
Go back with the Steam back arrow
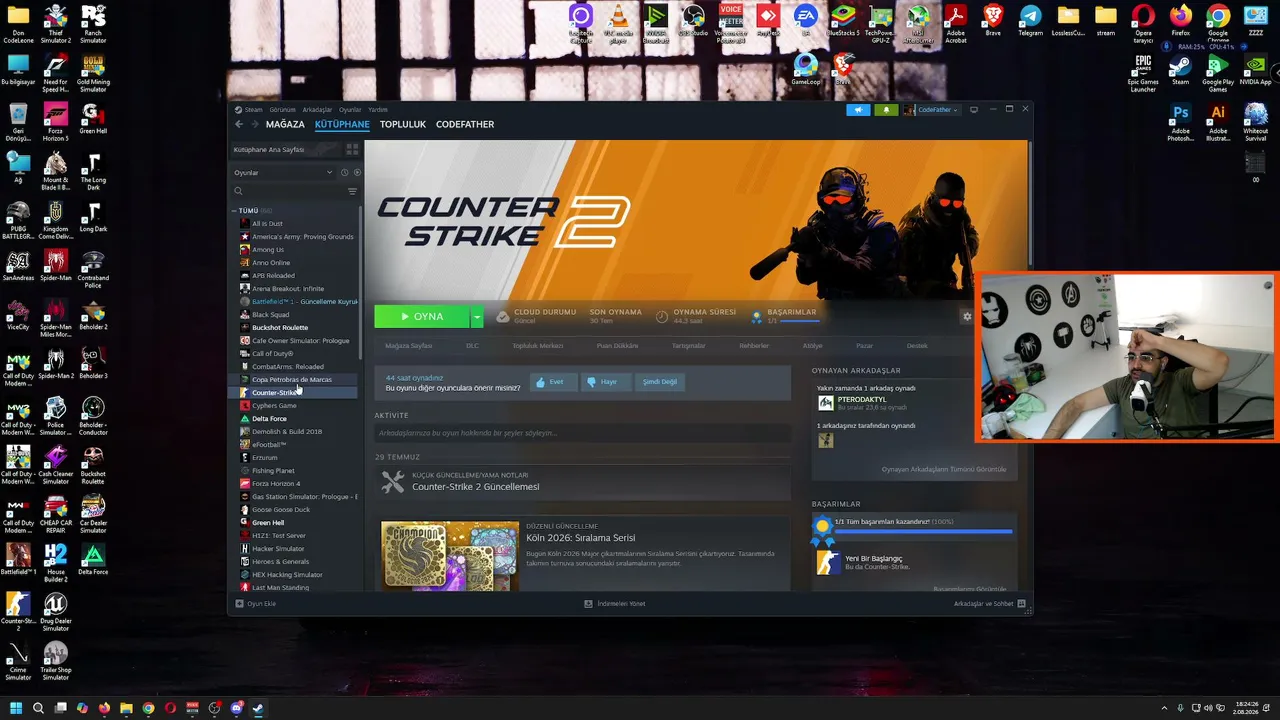239,124
